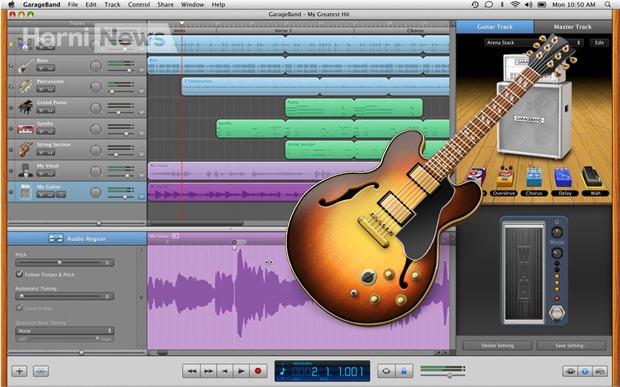
Task: Click the Record button in transport
Action: tap(258, 371)
